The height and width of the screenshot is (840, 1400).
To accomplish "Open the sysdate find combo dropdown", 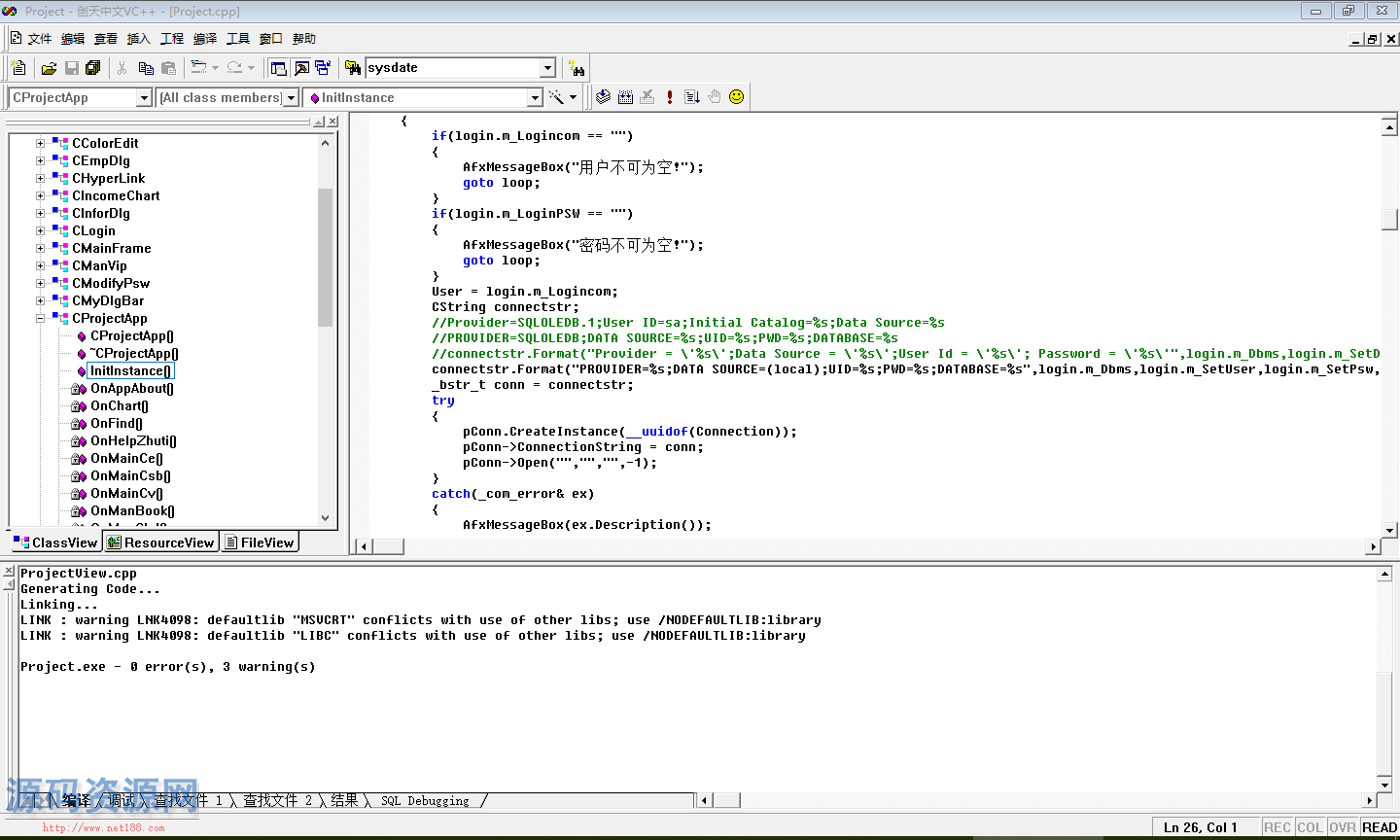I will [547, 68].
